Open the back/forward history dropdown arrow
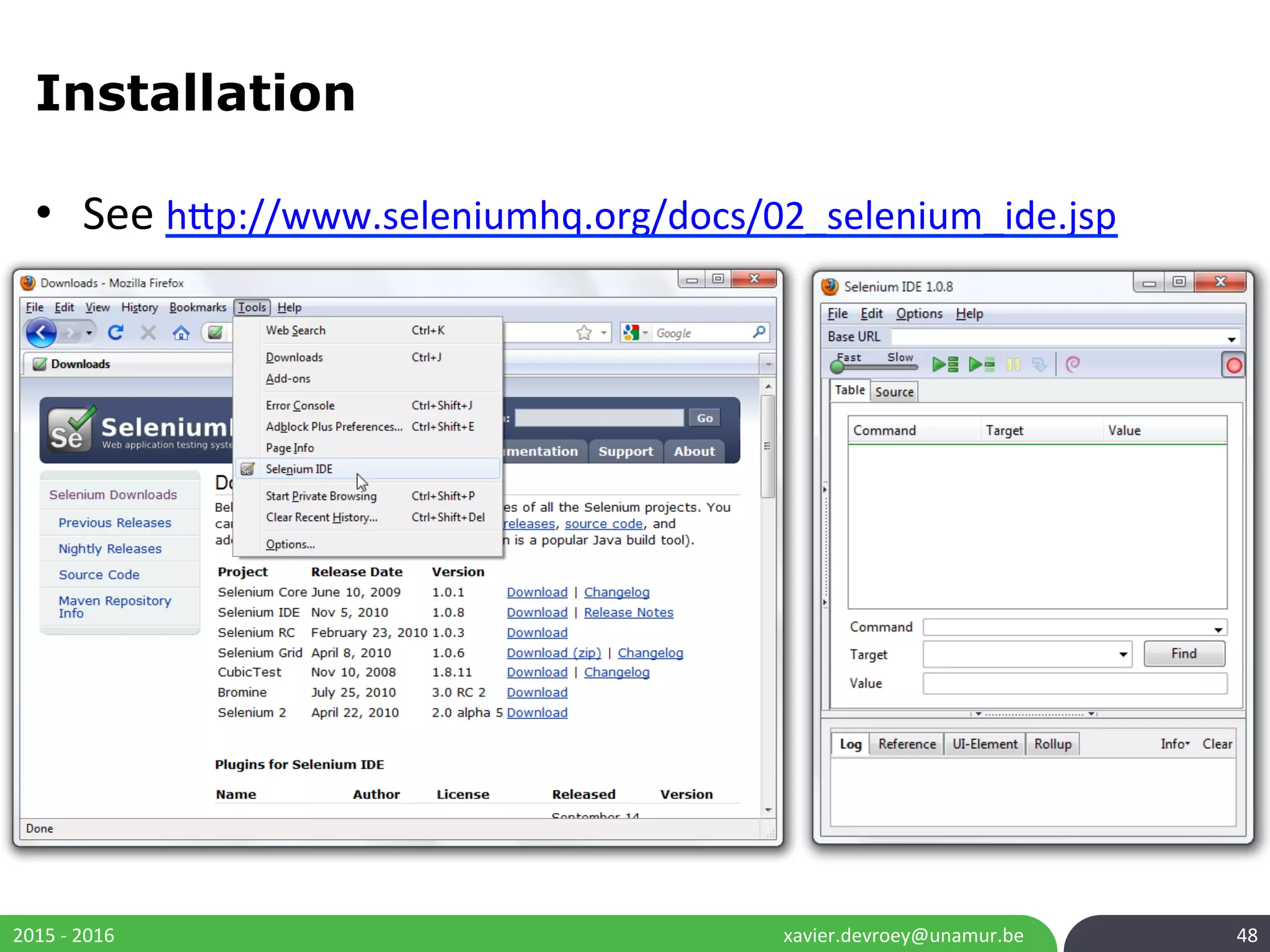 click(89, 333)
